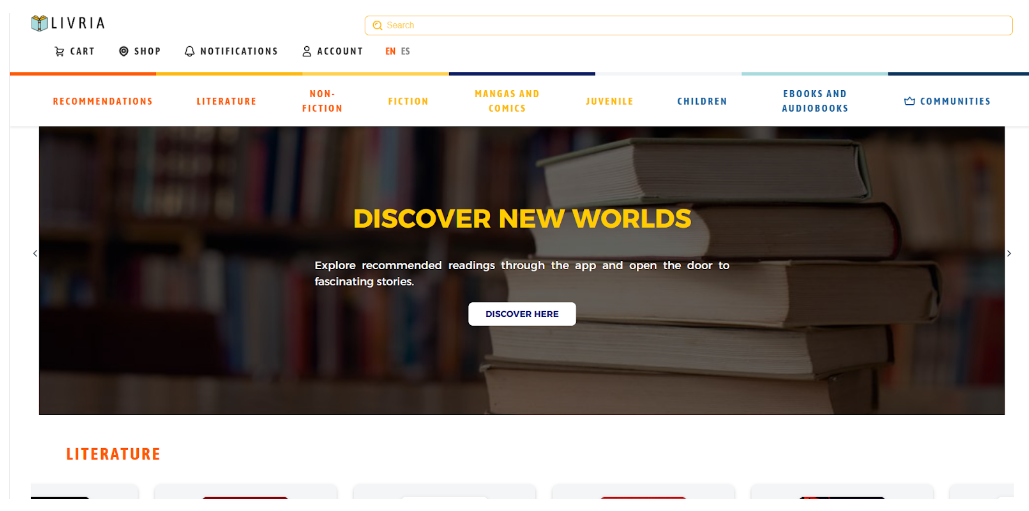This screenshot has width=1029, height=511.
Task: Click the Shop location pin icon
Action: point(123,51)
